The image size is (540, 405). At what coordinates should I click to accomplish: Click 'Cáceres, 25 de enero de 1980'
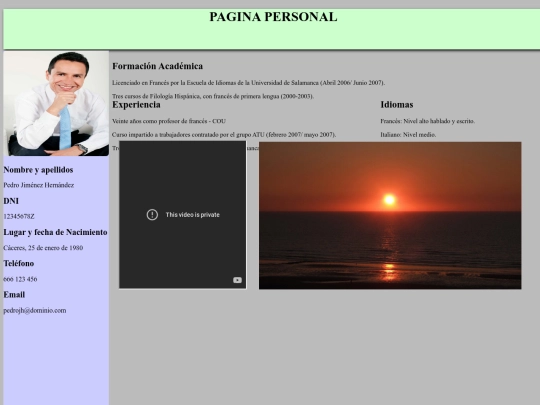pyautogui.click(x=43, y=248)
